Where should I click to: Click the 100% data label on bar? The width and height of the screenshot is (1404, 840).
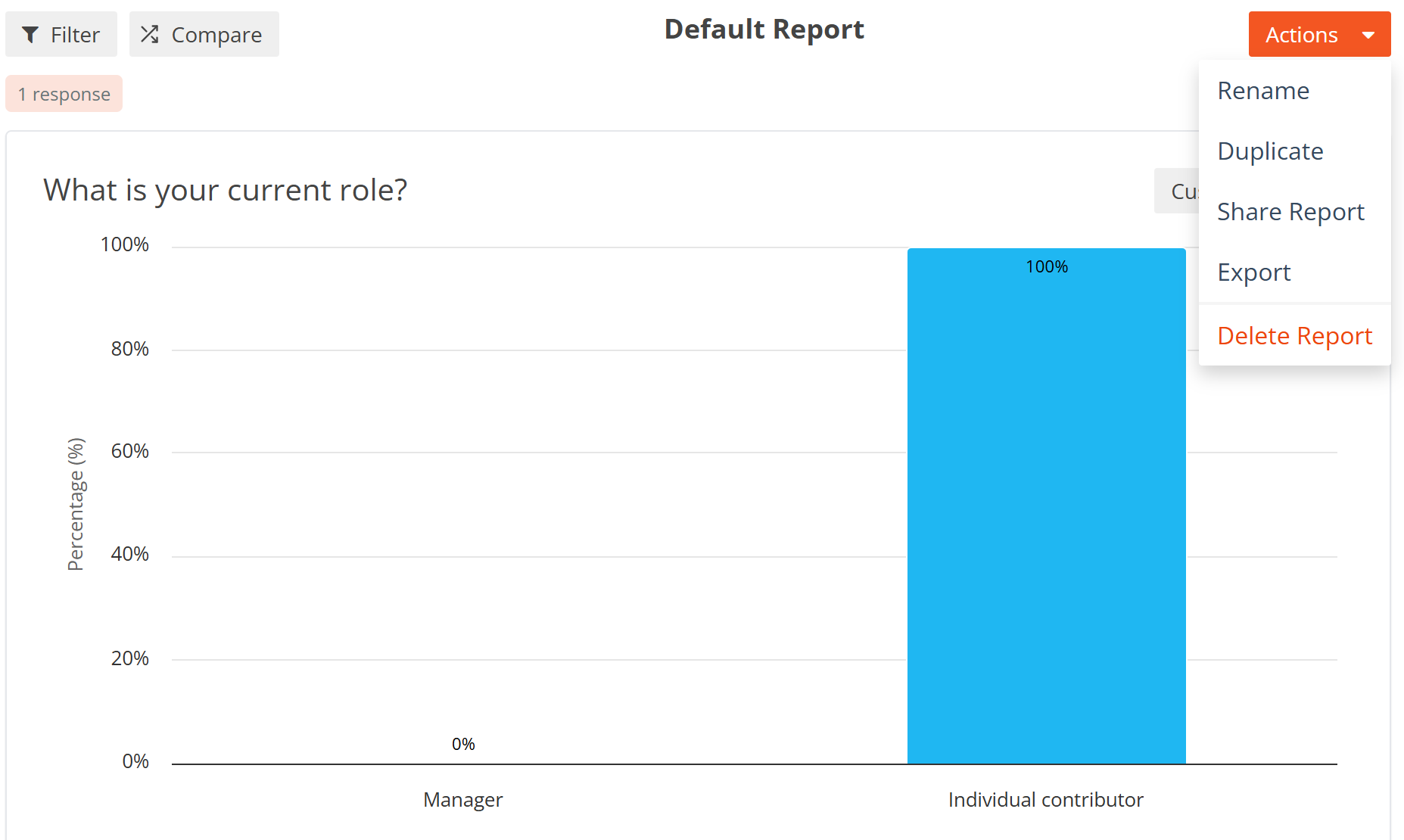[x=1047, y=266]
